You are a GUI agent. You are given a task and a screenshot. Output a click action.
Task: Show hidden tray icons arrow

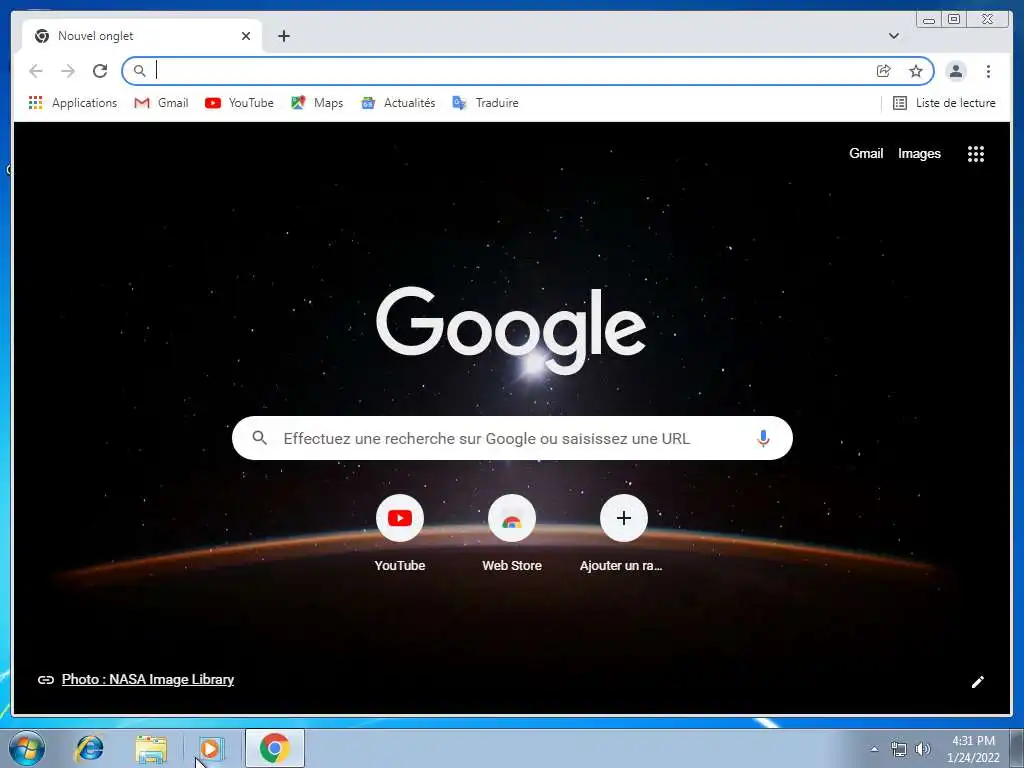(874, 749)
